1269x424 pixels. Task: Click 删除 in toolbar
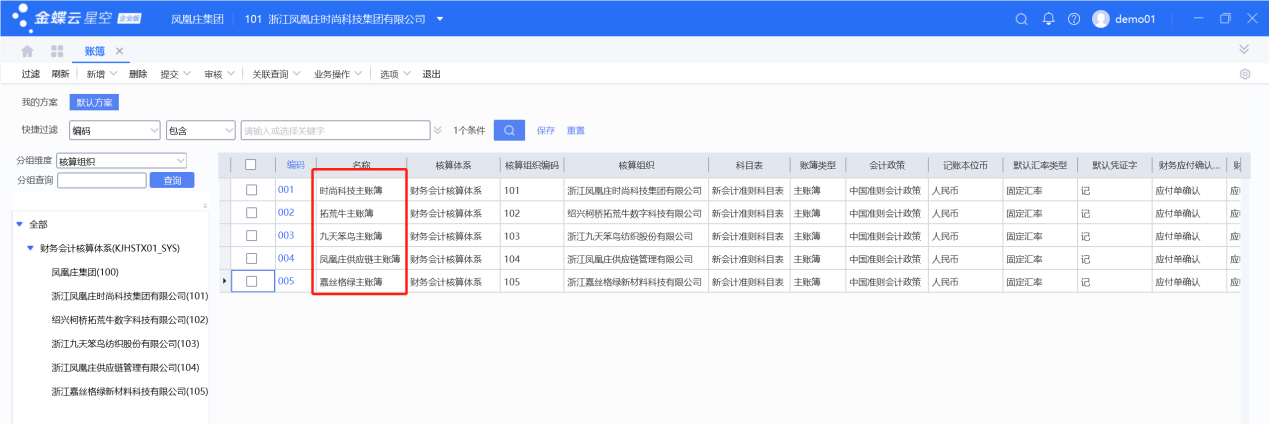138,74
